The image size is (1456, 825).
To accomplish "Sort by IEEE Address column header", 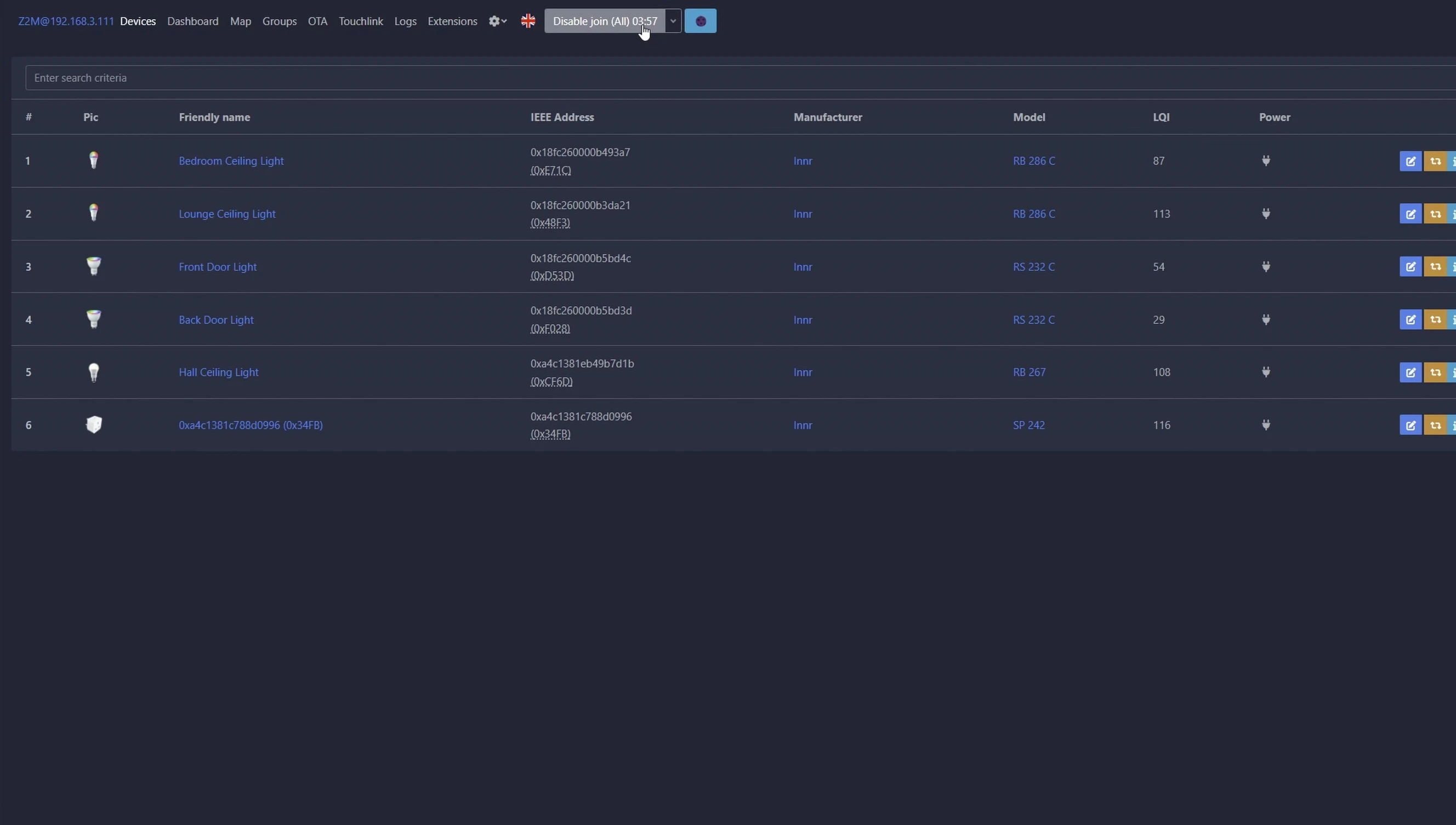I will [x=562, y=117].
